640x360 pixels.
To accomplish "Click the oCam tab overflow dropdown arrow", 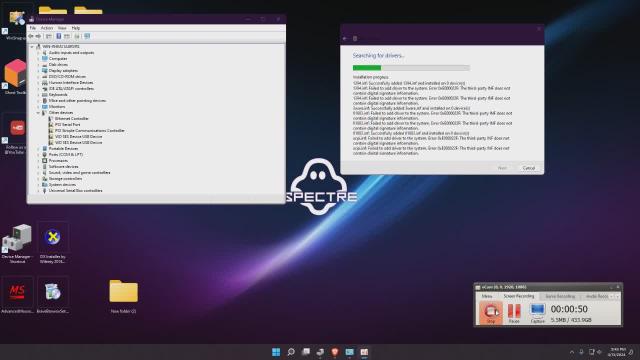I will [x=617, y=296].
